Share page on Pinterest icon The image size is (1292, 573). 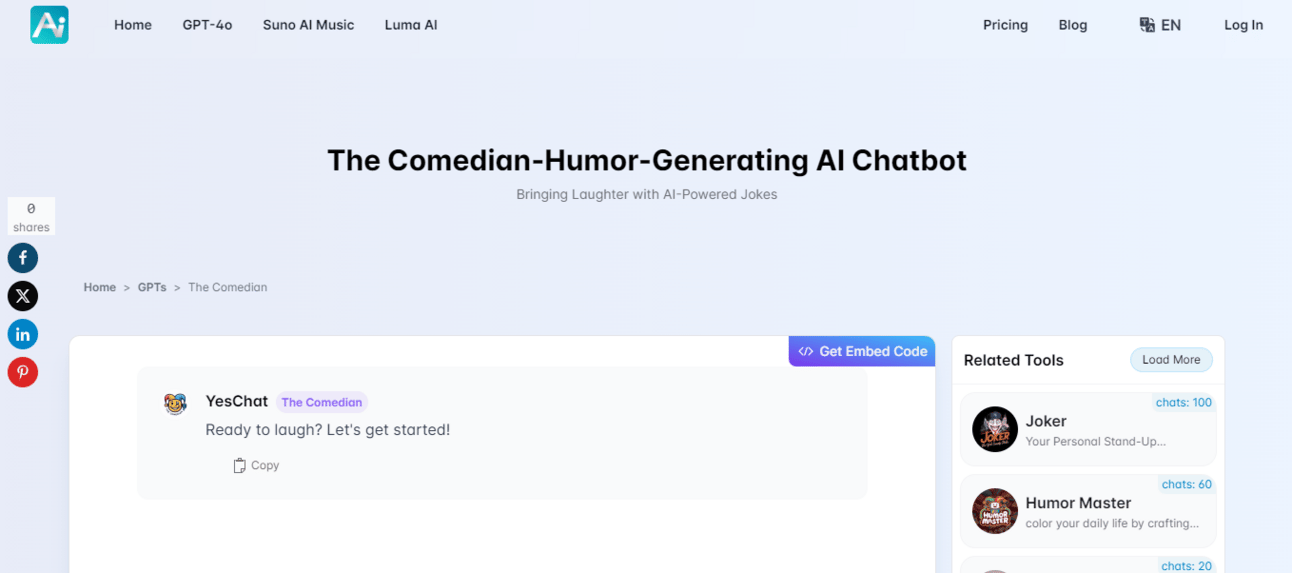[23, 372]
